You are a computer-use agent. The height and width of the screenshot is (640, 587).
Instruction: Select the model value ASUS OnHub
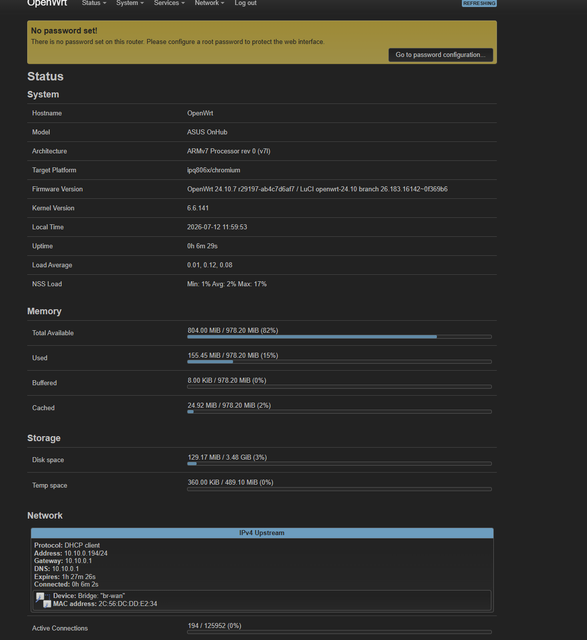[207, 132]
